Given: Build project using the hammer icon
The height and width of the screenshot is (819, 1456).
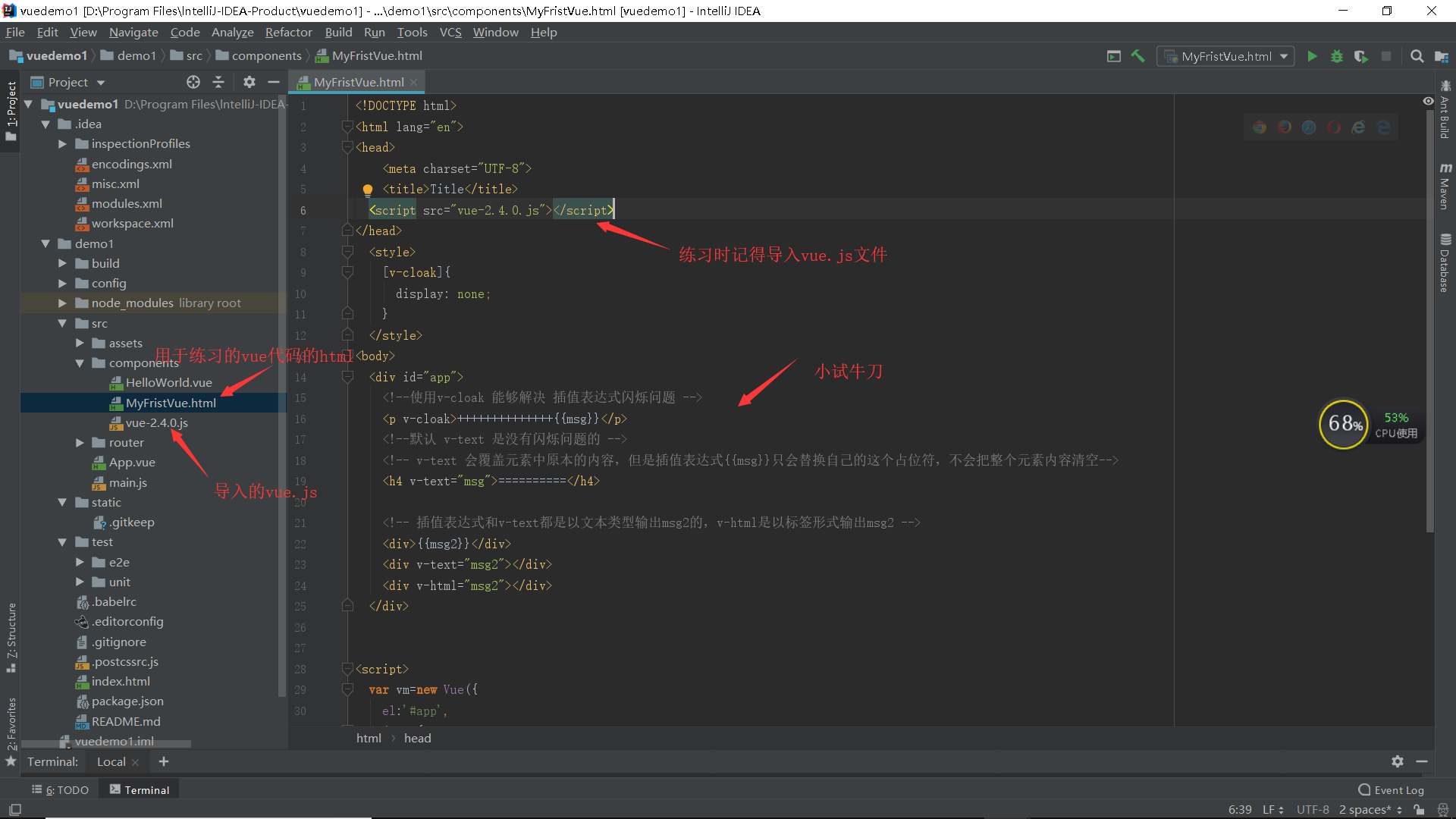Looking at the screenshot, I should (x=1137, y=56).
